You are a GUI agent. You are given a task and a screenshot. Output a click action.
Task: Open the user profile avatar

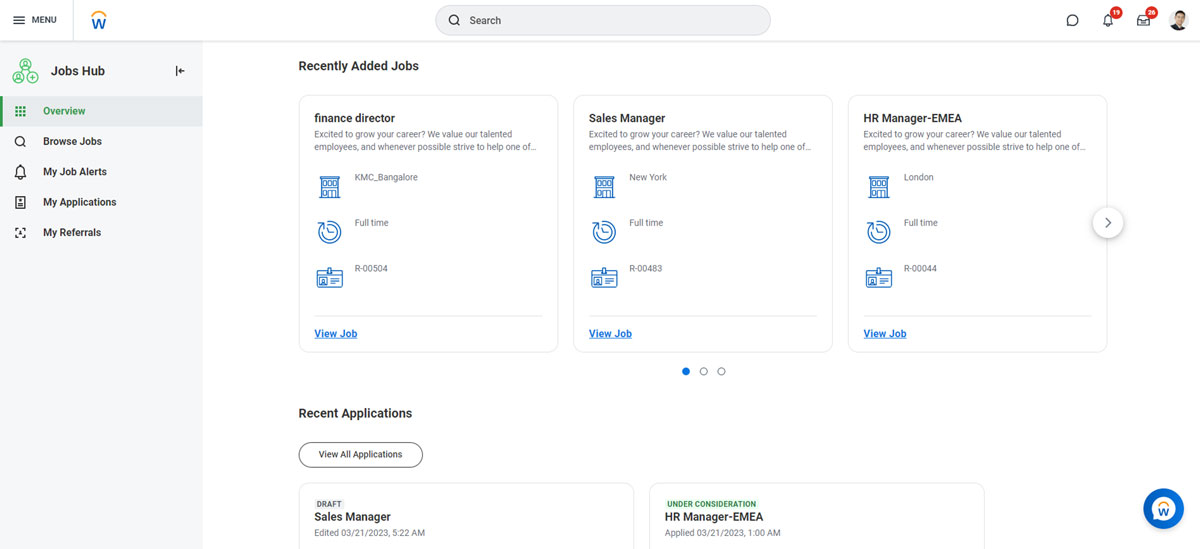(x=1178, y=20)
